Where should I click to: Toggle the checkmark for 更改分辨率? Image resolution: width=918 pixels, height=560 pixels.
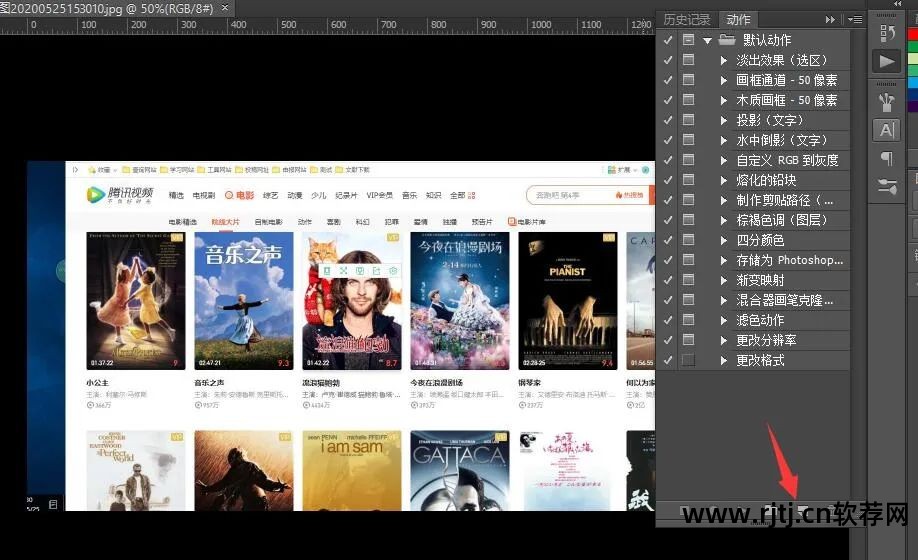pos(667,340)
